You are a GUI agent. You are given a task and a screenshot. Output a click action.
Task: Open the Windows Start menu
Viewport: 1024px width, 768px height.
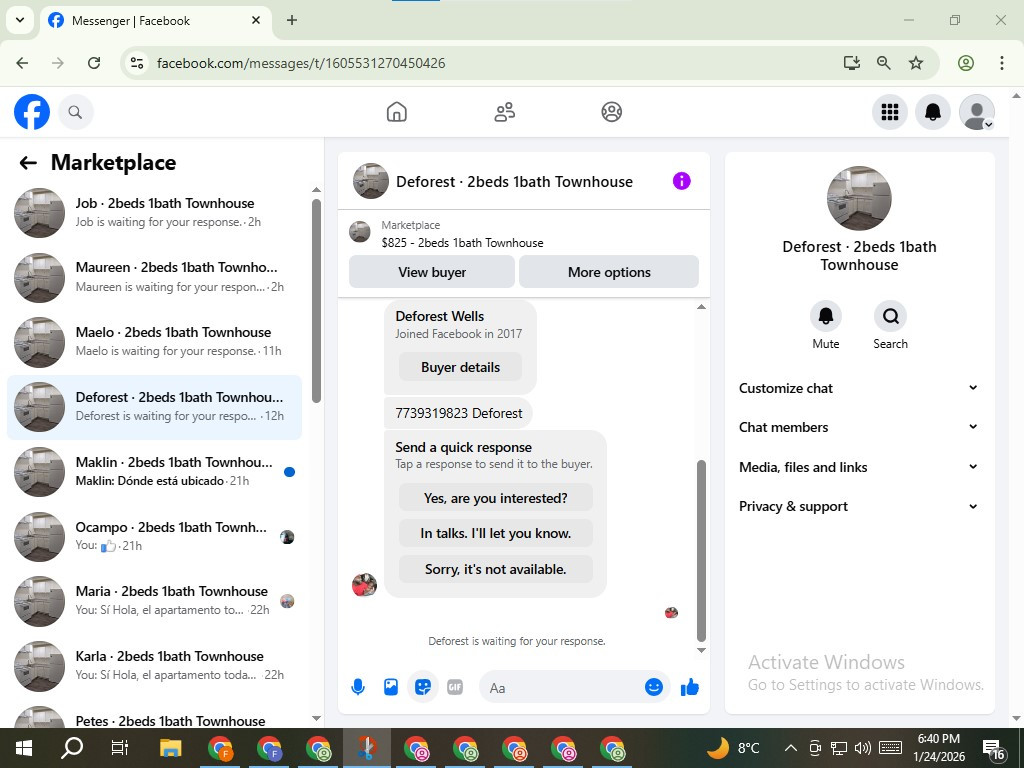[x=24, y=748]
